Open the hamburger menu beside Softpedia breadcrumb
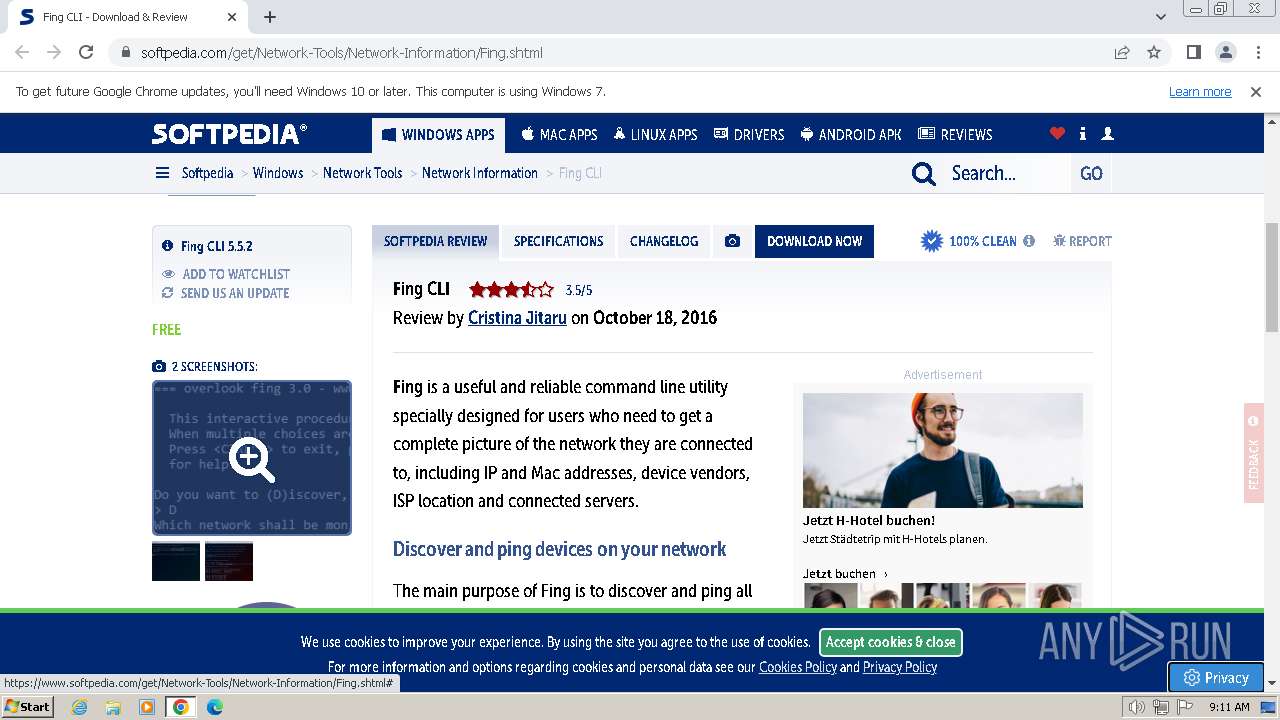The width and height of the screenshot is (1280, 720). coord(162,173)
